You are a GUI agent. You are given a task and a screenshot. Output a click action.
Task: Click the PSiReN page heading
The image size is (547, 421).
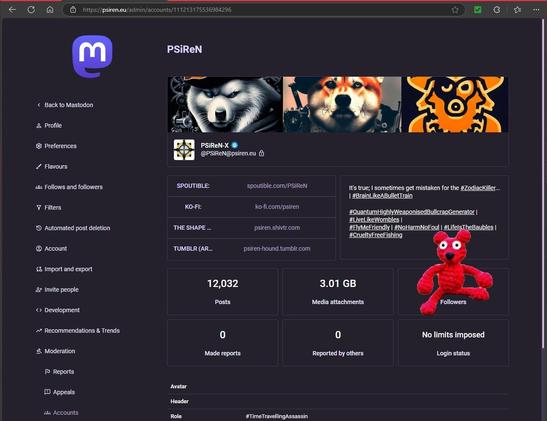184,50
